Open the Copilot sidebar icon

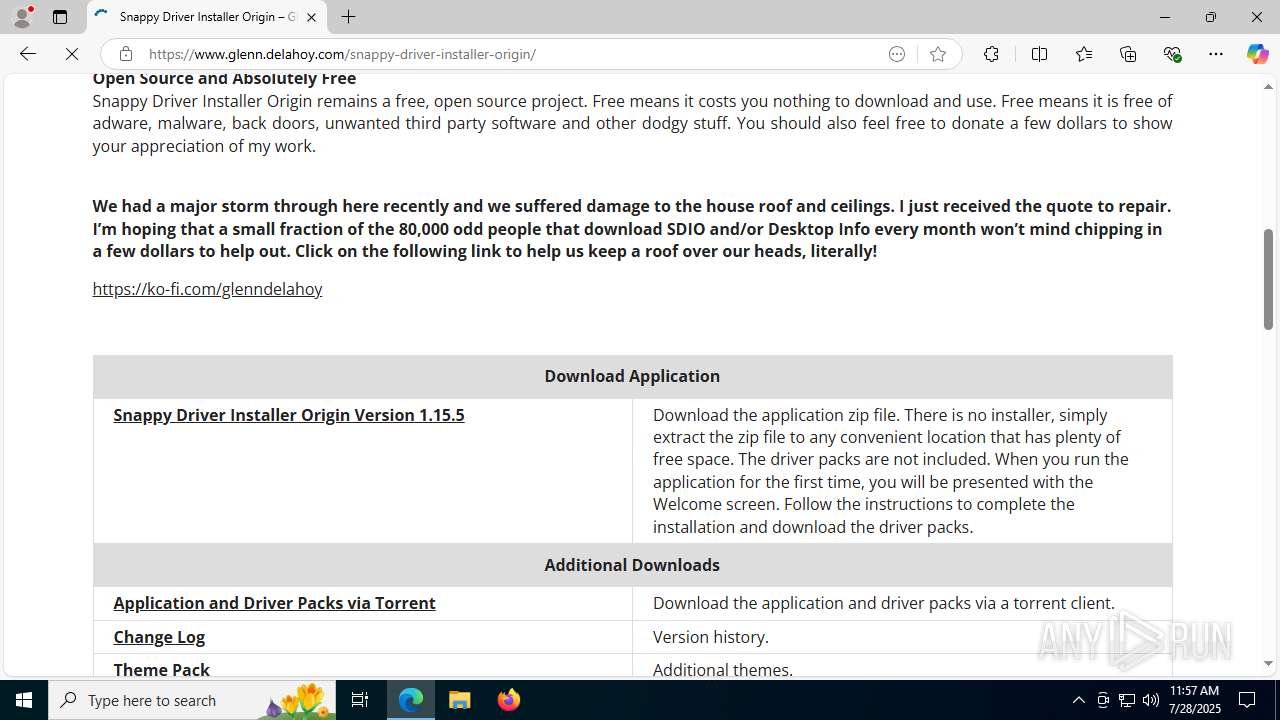click(1257, 54)
